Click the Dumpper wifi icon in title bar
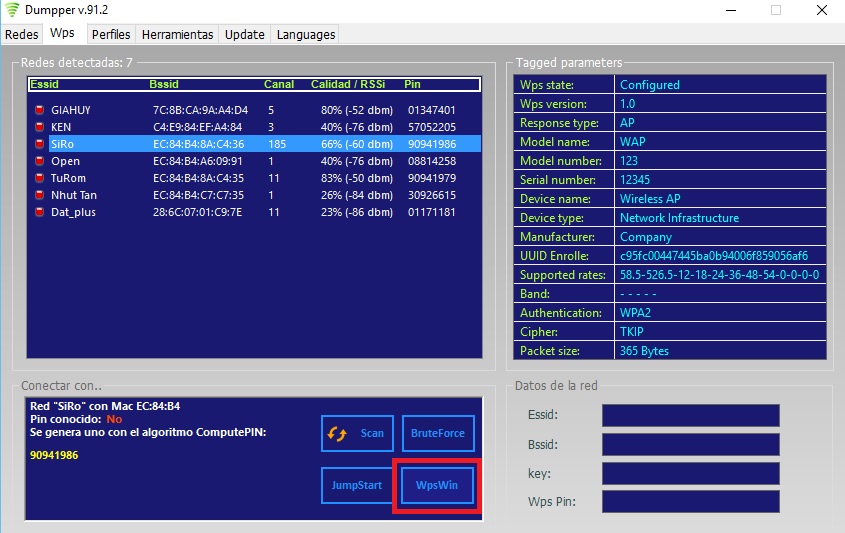 12,10
